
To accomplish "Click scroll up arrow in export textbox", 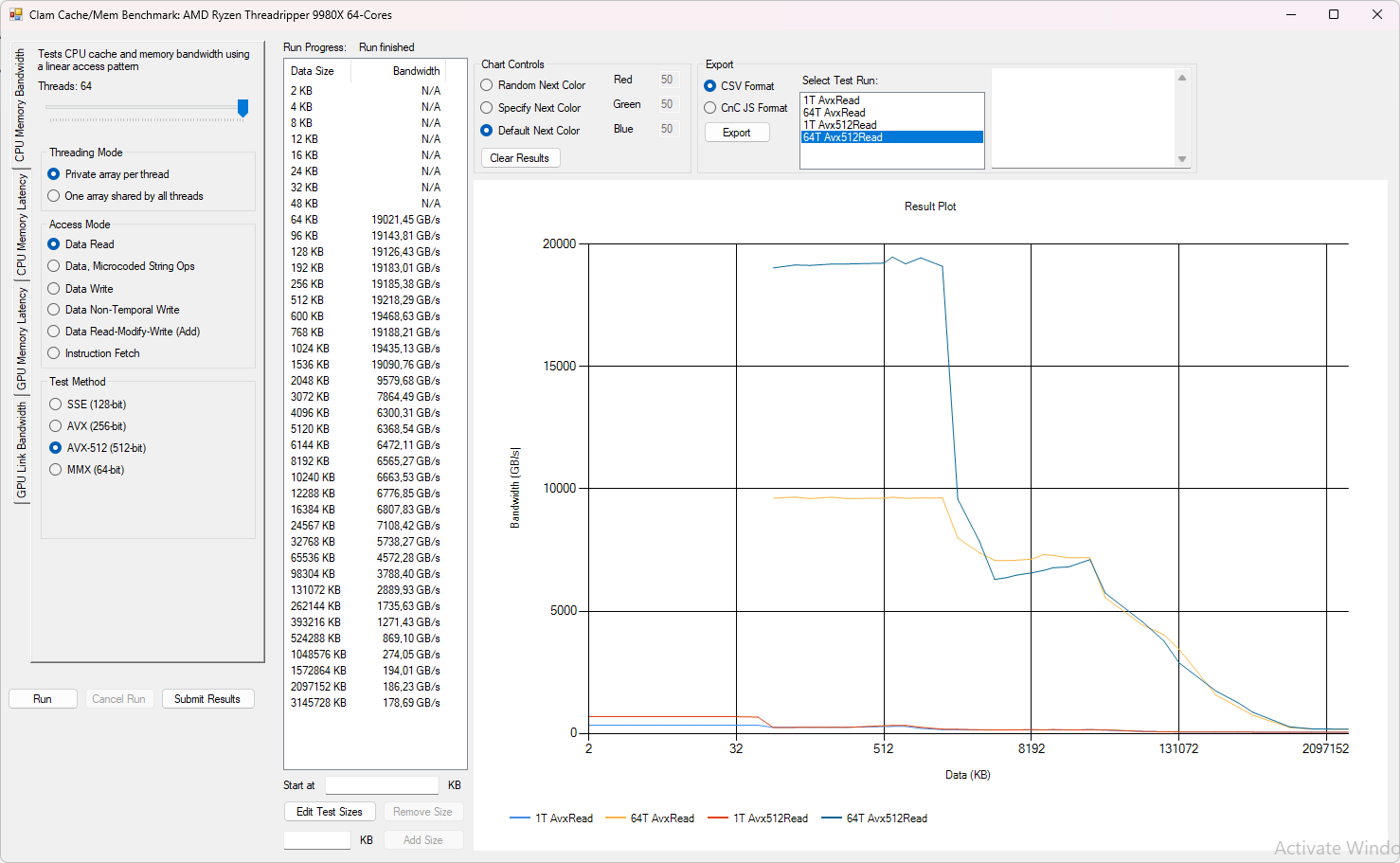I will click(x=1182, y=78).
